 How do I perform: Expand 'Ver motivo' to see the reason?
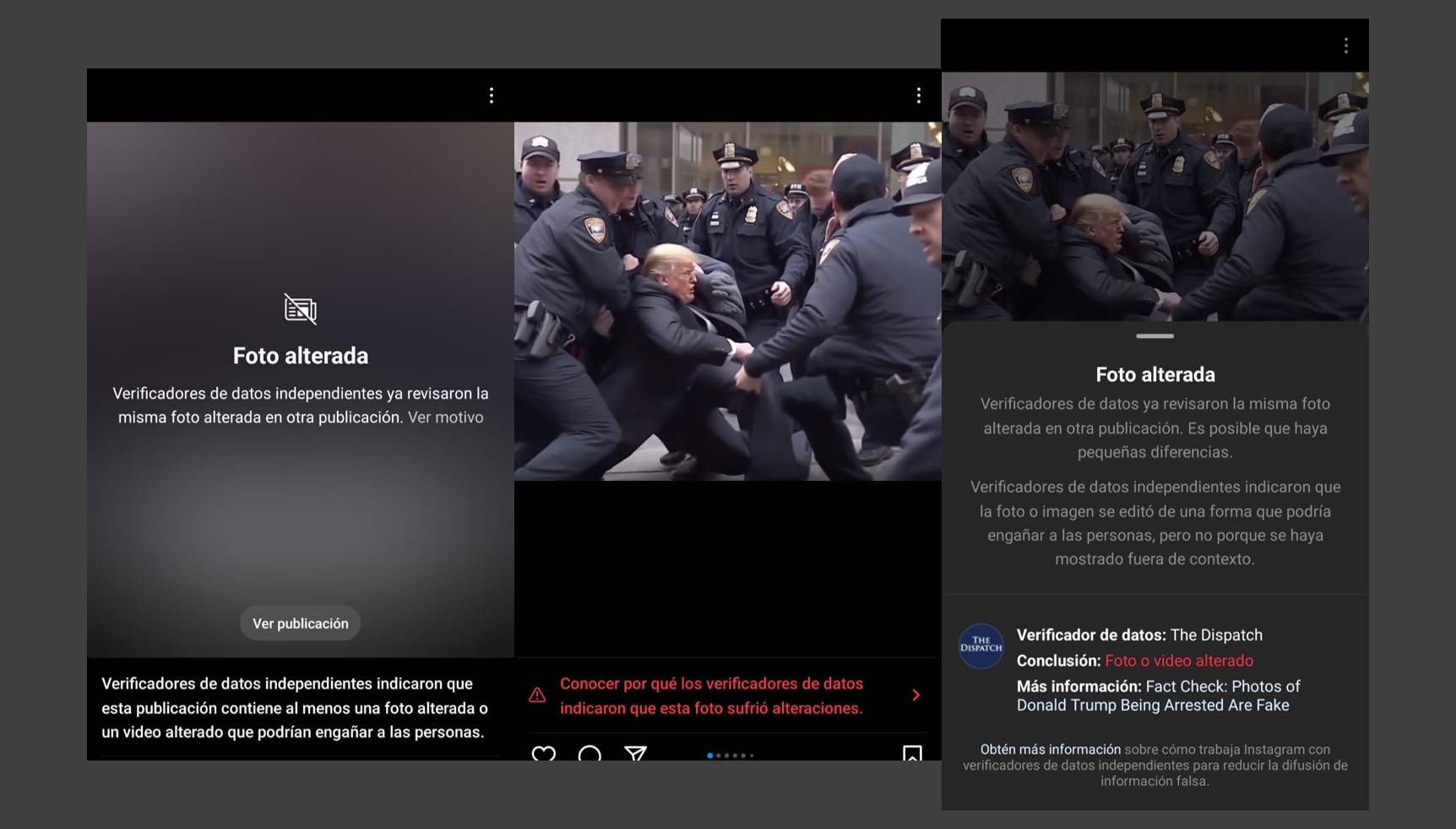click(x=445, y=417)
